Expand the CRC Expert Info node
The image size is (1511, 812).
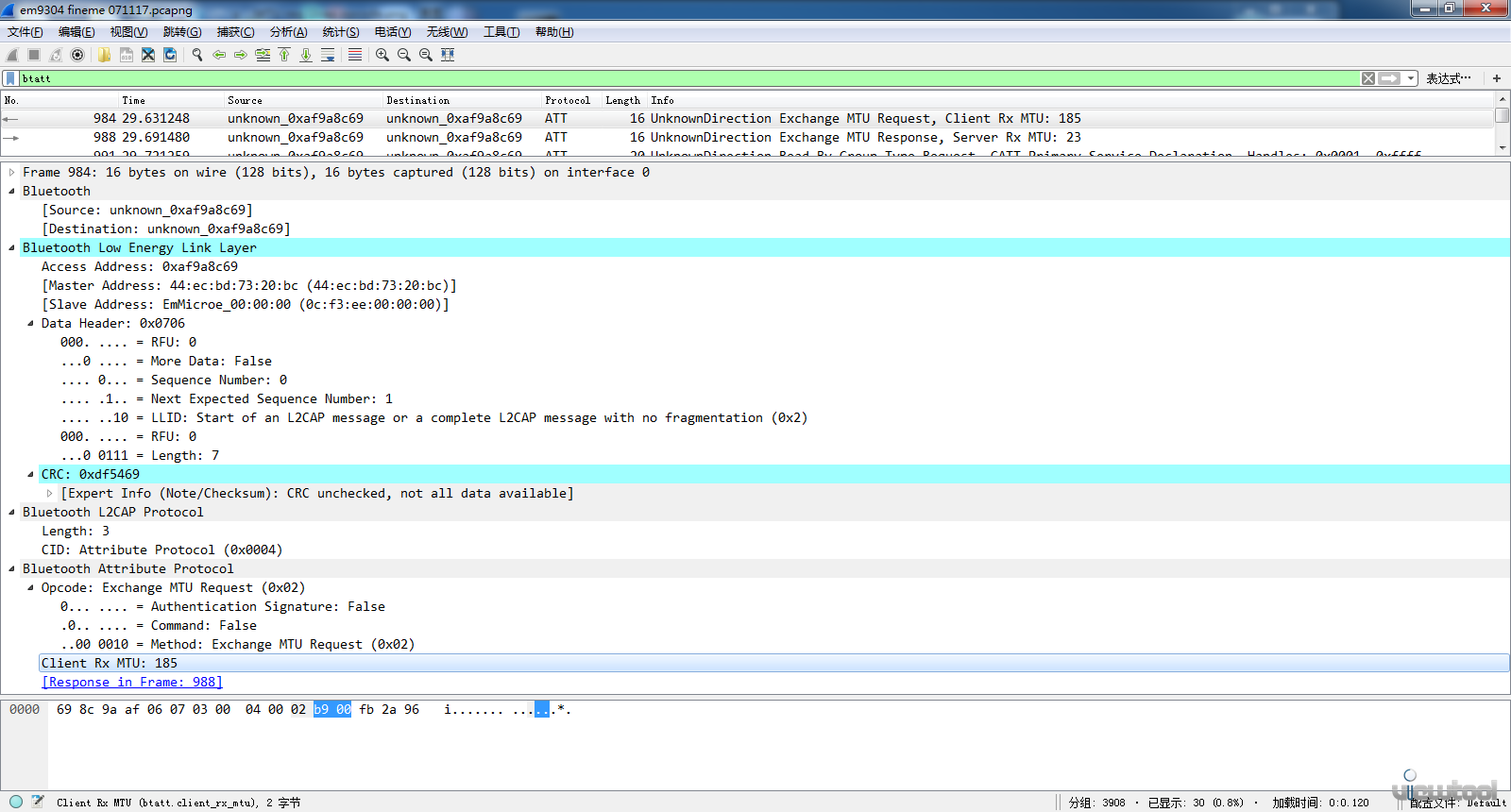tap(49, 494)
